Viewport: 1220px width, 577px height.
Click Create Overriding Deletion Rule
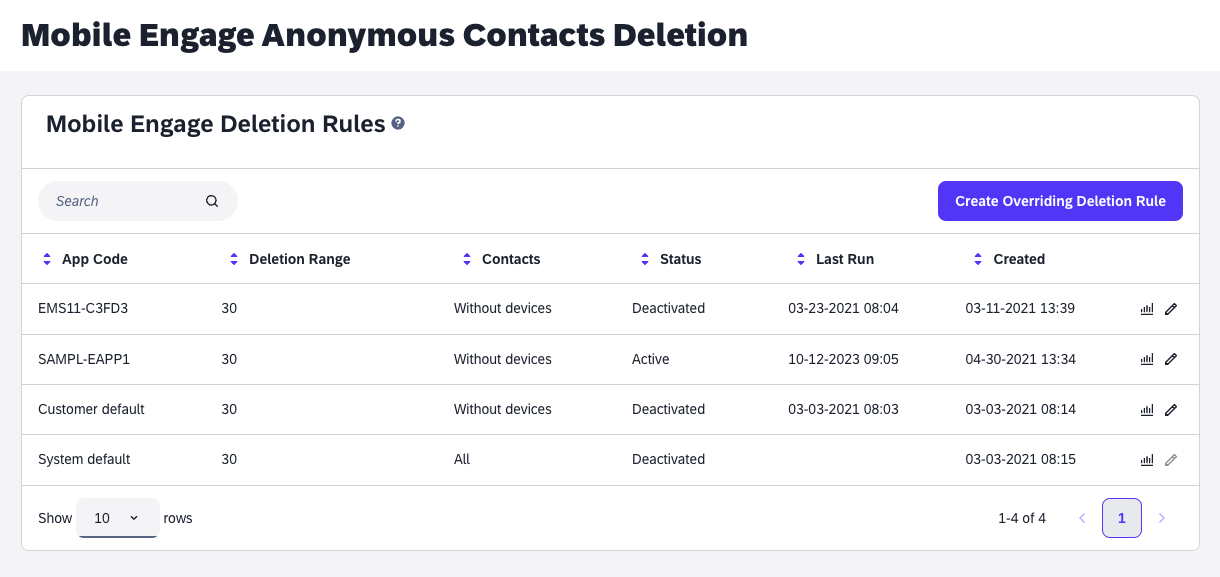point(1060,200)
